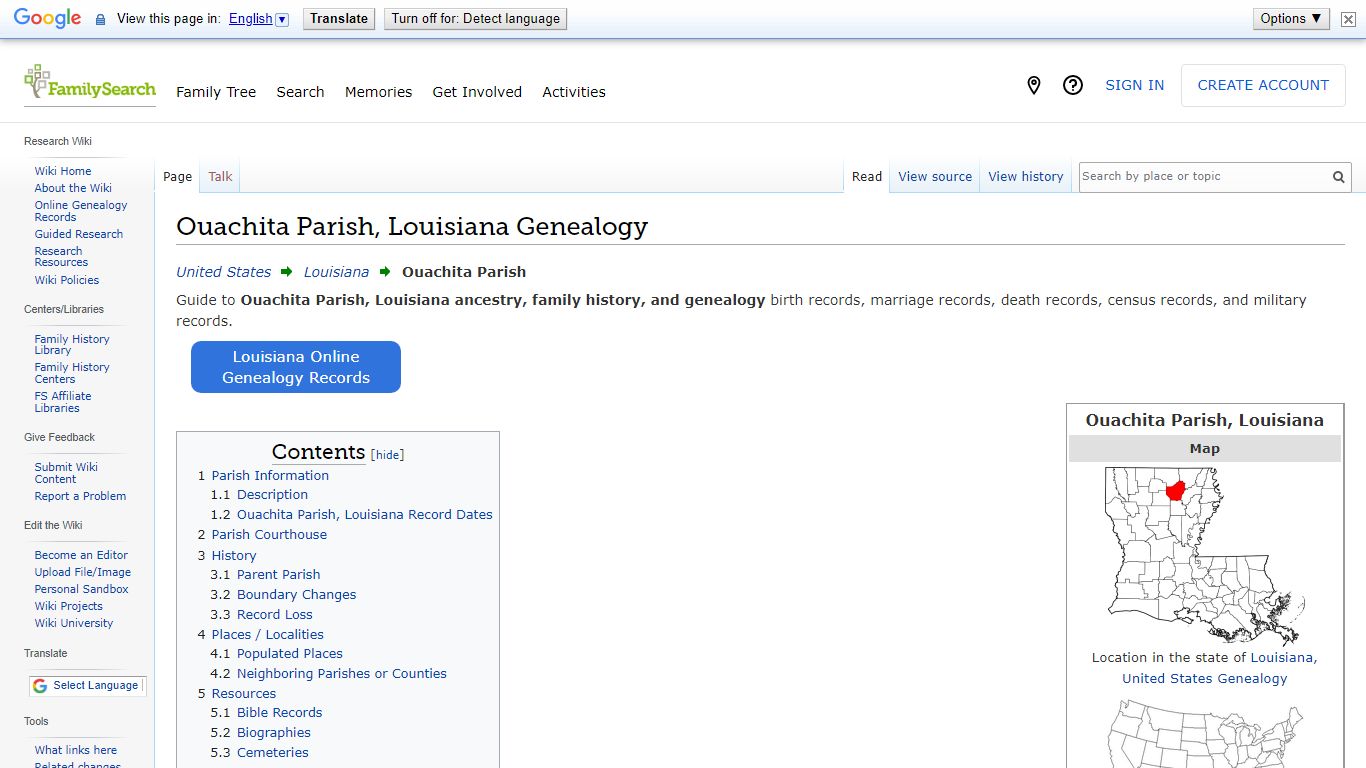The width and height of the screenshot is (1366, 768).
Task: Open the Select Language widget
Action: tap(87, 686)
